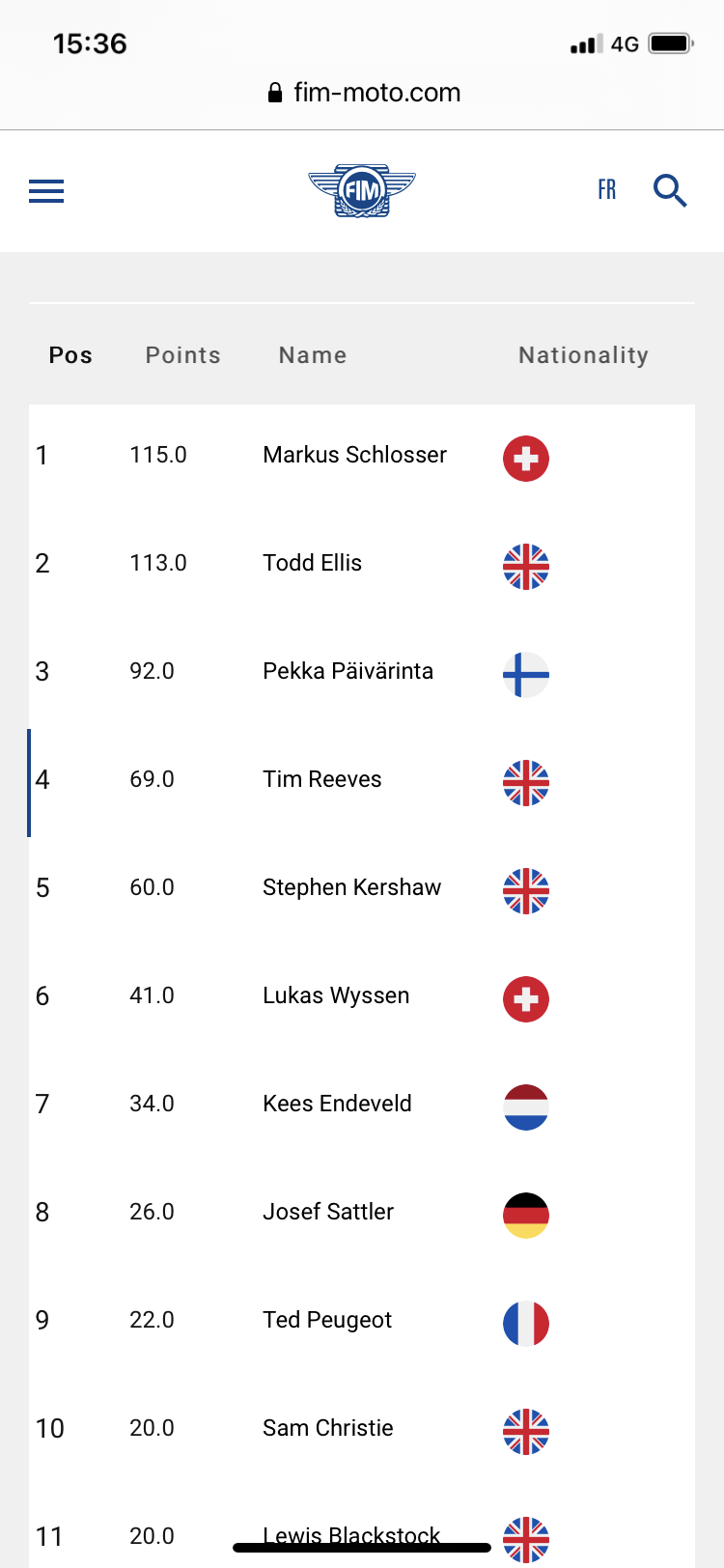Select the Points column header
The height and width of the screenshot is (1568, 724).
pyautogui.click(x=183, y=355)
